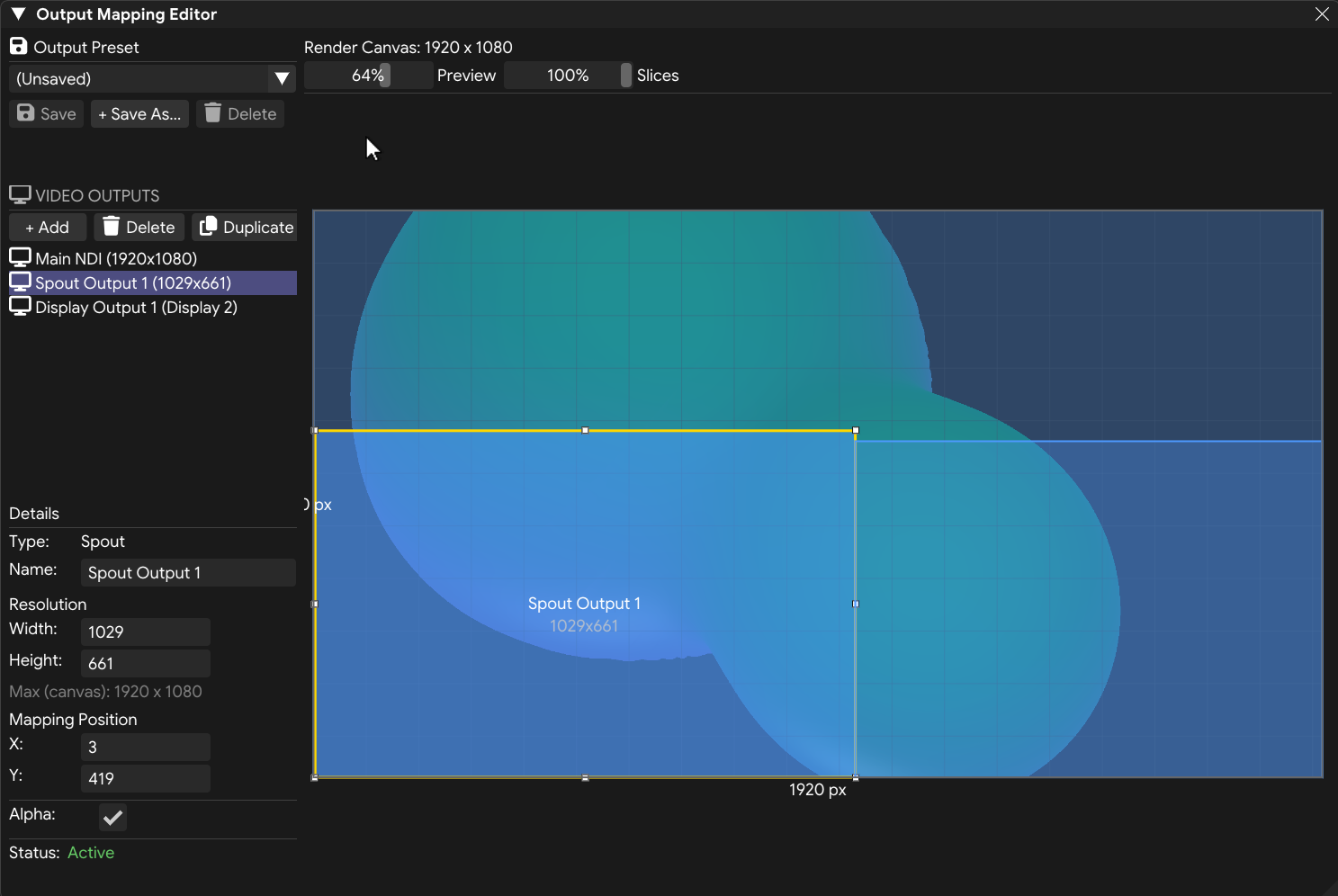Select Main NDI (1920x1080) output
The image size is (1338, 896).
(153, 258)
